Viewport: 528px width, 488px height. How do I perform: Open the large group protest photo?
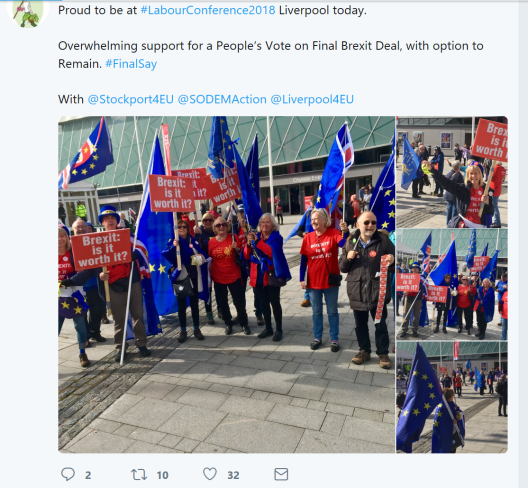226,284
